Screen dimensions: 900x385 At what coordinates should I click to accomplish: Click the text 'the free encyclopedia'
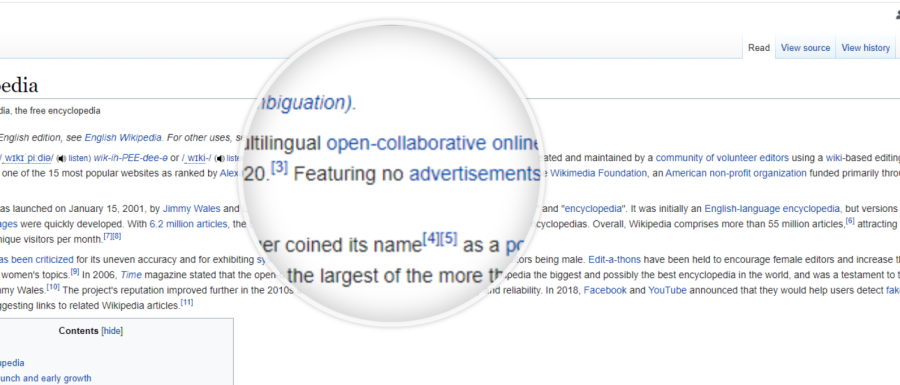click(x=57, y=111)
